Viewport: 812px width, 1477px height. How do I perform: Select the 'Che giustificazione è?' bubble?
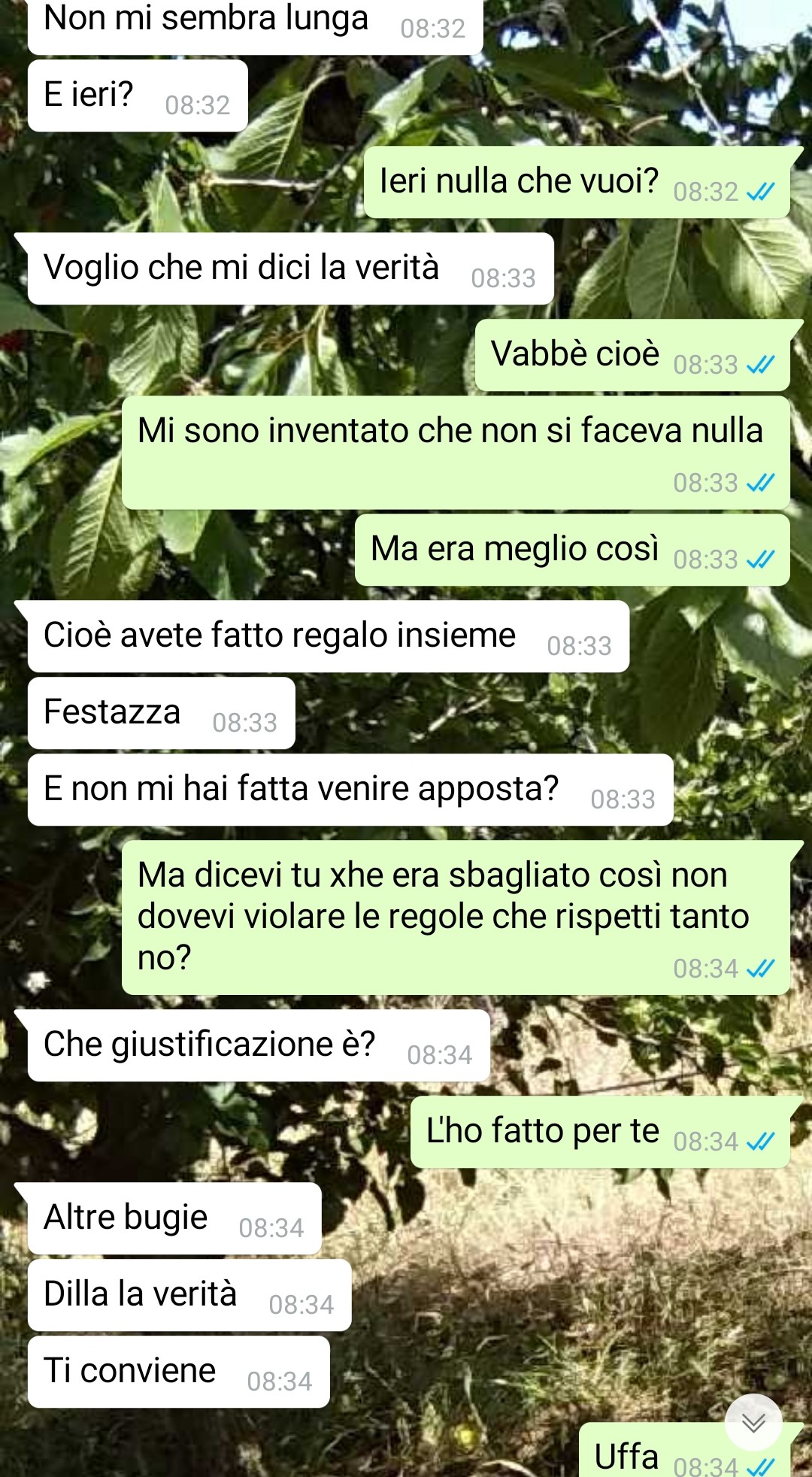[x=258, y=1045]
